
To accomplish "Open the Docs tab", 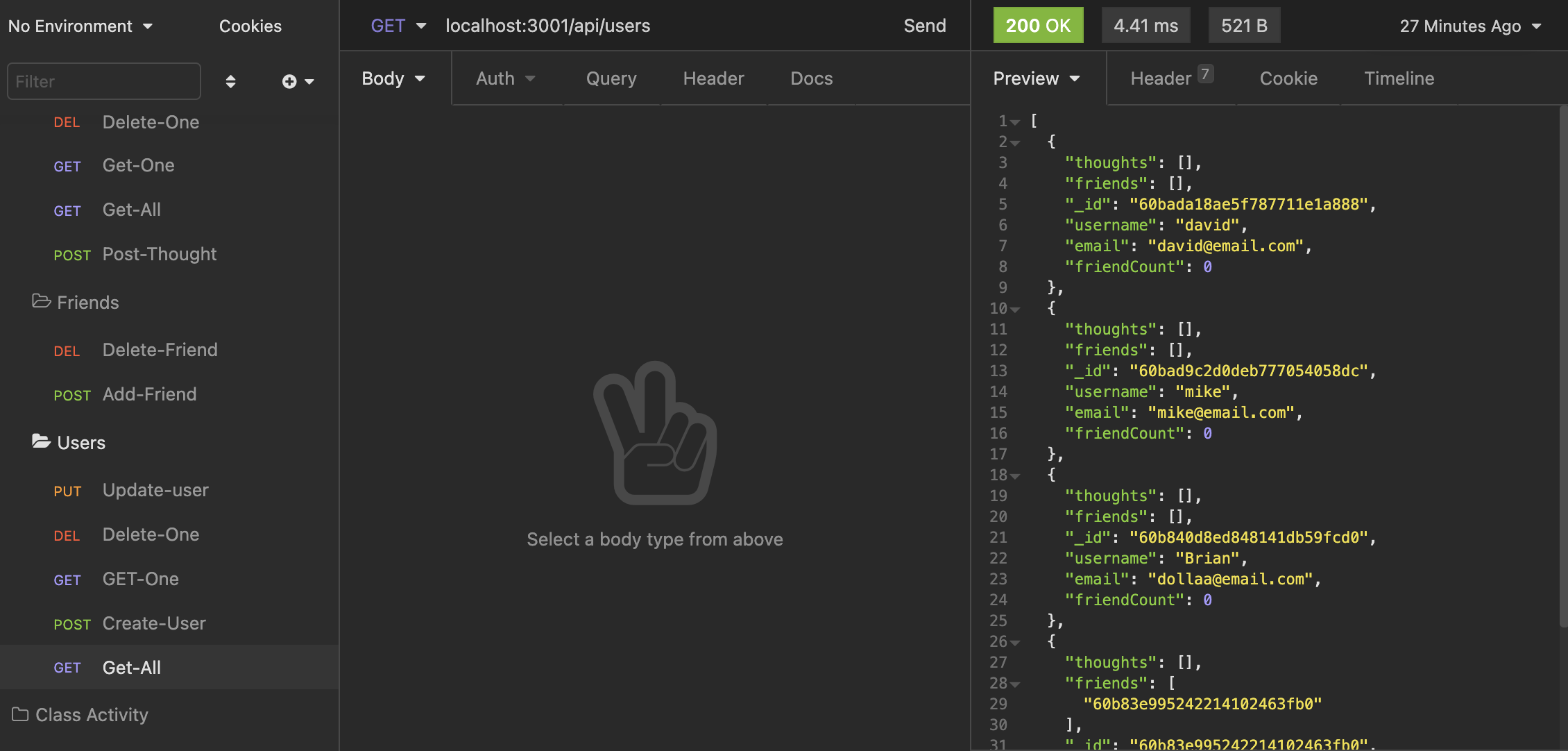I will (811, 78).
